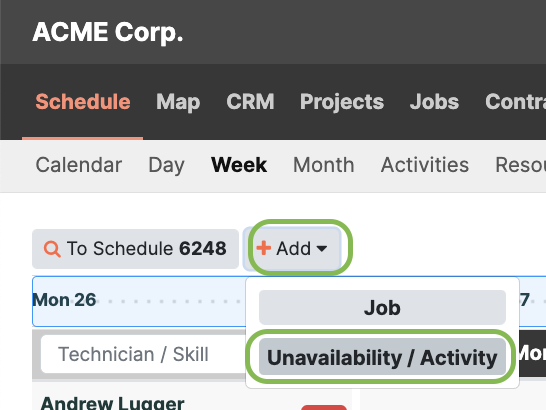Open the Activities sub-tab

point(425,165)
